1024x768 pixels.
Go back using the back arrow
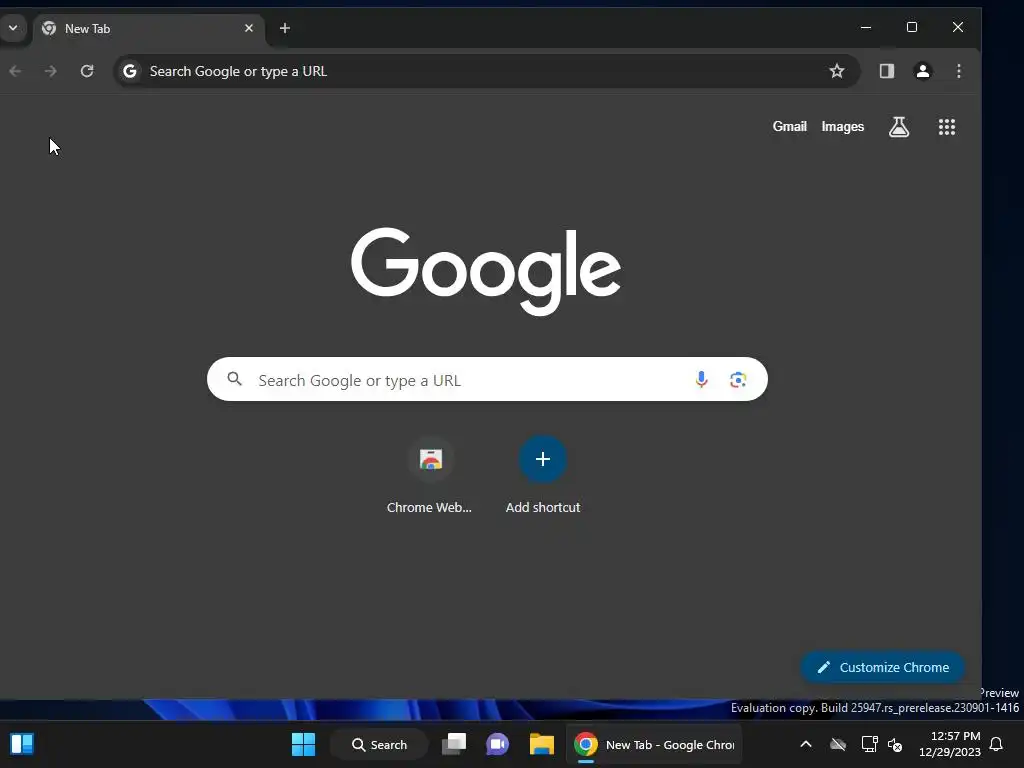tap(16, 71)
